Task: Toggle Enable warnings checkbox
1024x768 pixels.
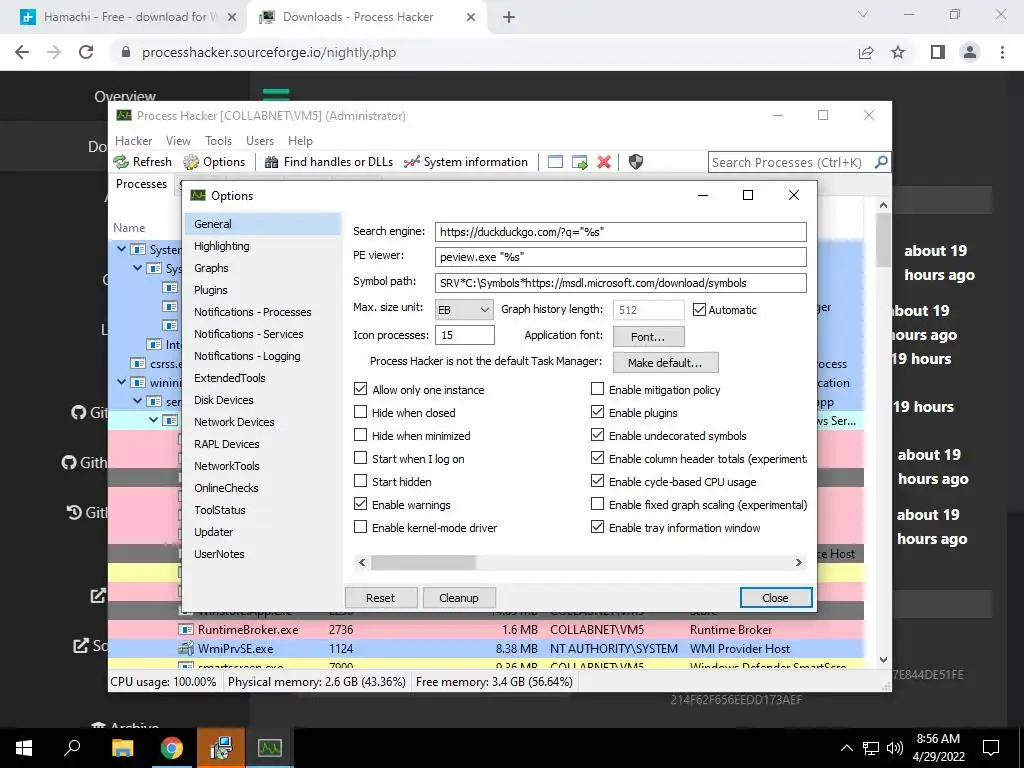Action: (360, 504)
